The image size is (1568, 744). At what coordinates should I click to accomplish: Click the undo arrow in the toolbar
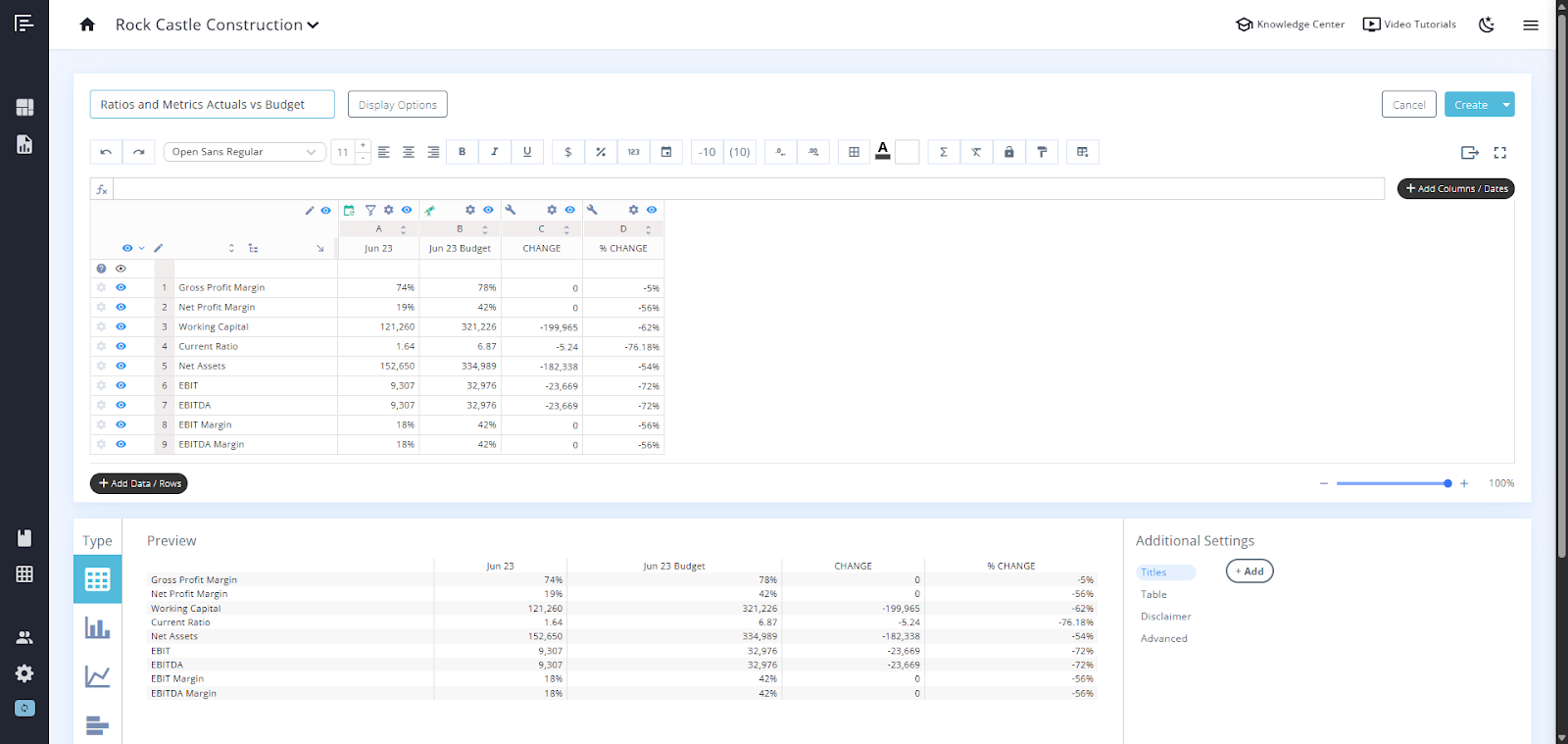pos(106,152)
